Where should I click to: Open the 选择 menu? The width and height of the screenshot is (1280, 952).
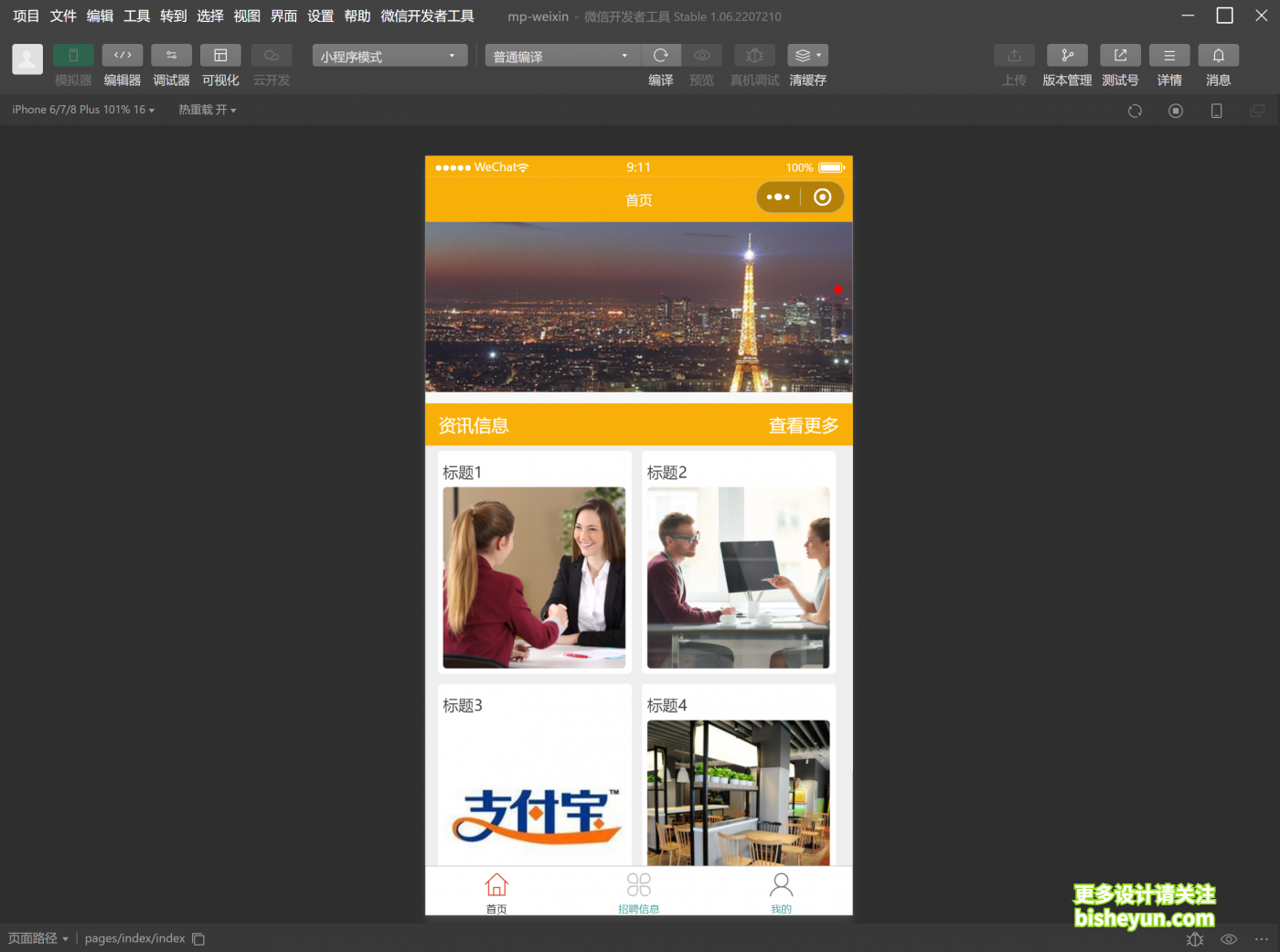tap(210, 16)
